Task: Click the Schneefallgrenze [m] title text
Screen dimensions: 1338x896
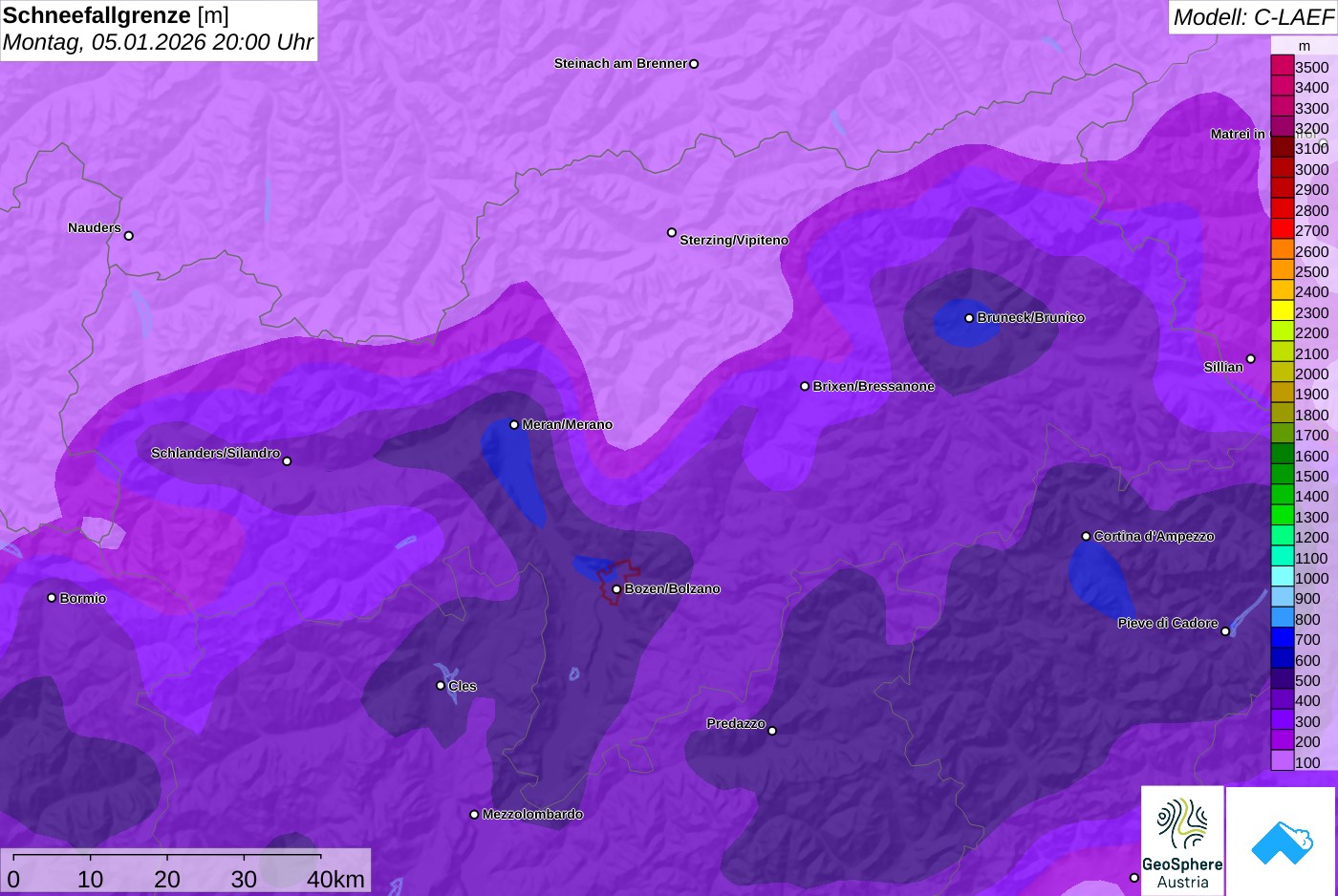Action: tap(117, 15)
